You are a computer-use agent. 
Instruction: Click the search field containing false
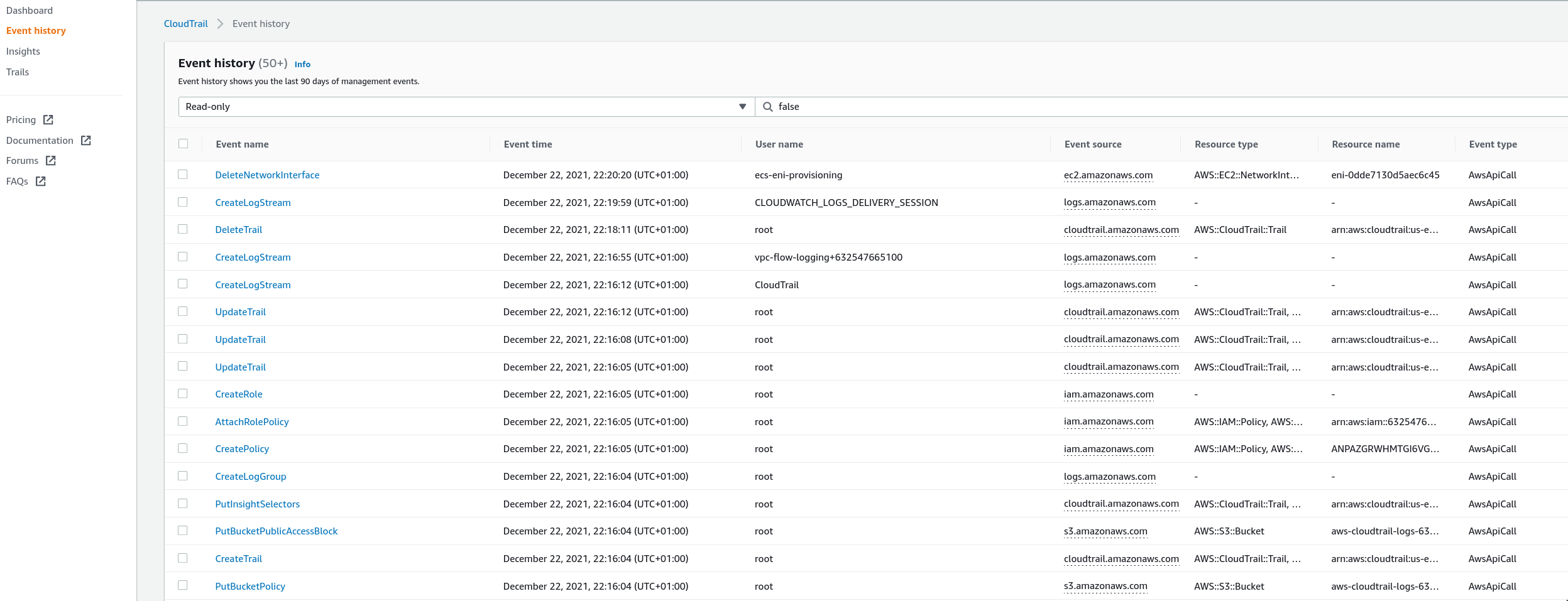coord(1163,107)
